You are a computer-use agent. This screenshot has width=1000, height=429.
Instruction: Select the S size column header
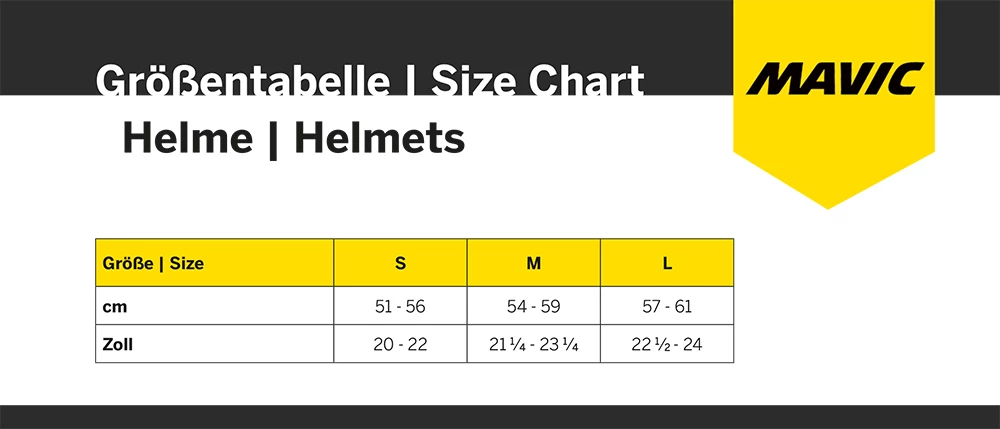[x=400, y=264]
